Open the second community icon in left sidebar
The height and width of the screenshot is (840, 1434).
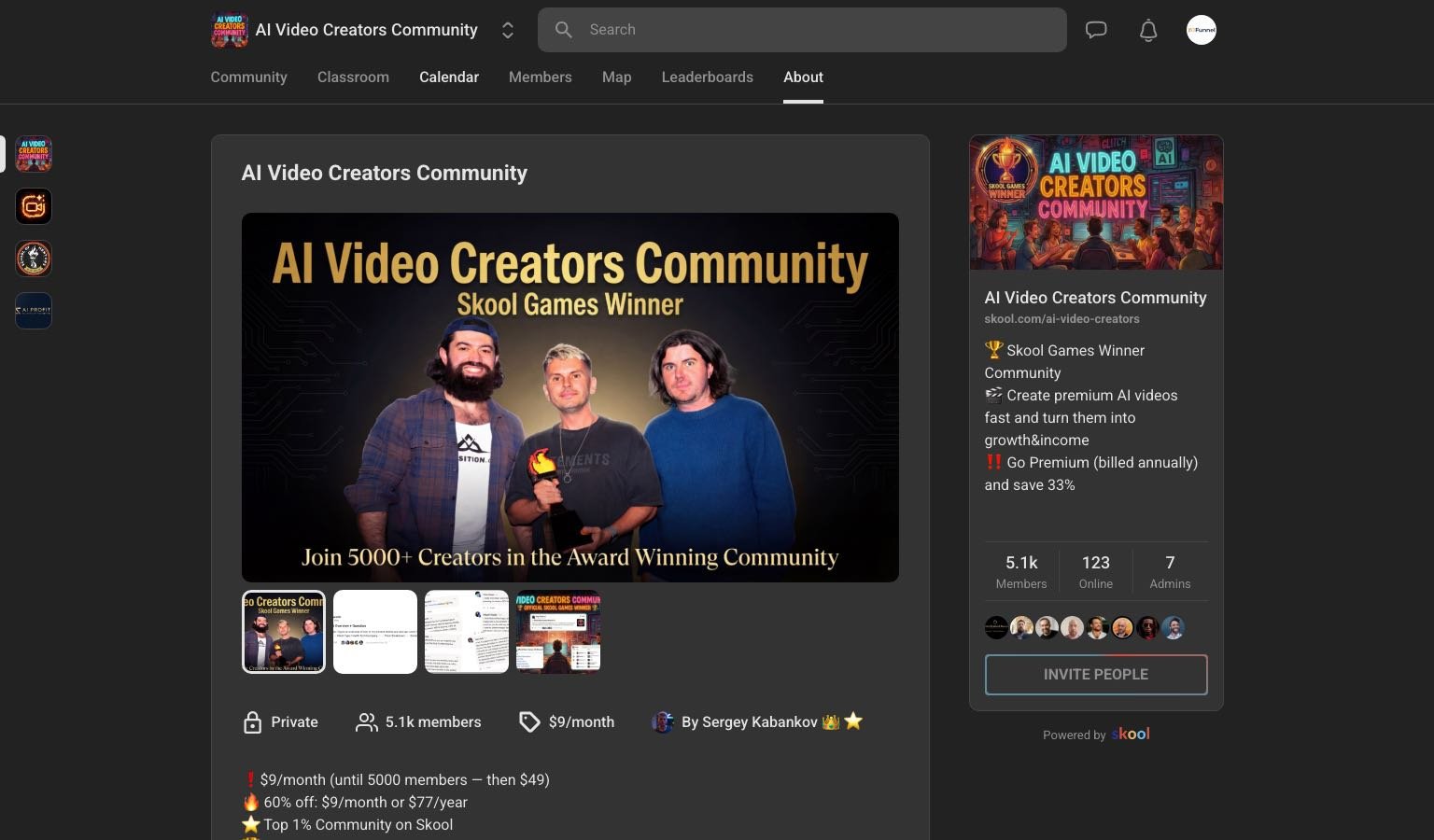tap(33, 206)
